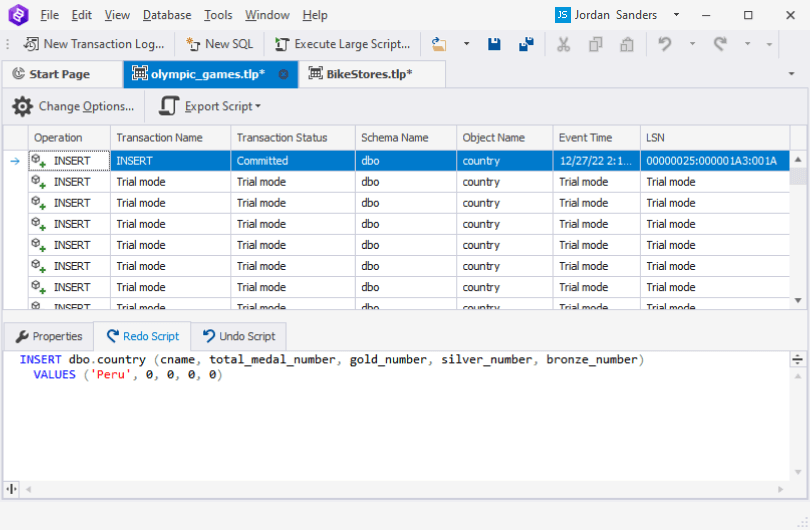
Task: Expand the Jordan Sanders account dropdown
Action: [676, 15]
